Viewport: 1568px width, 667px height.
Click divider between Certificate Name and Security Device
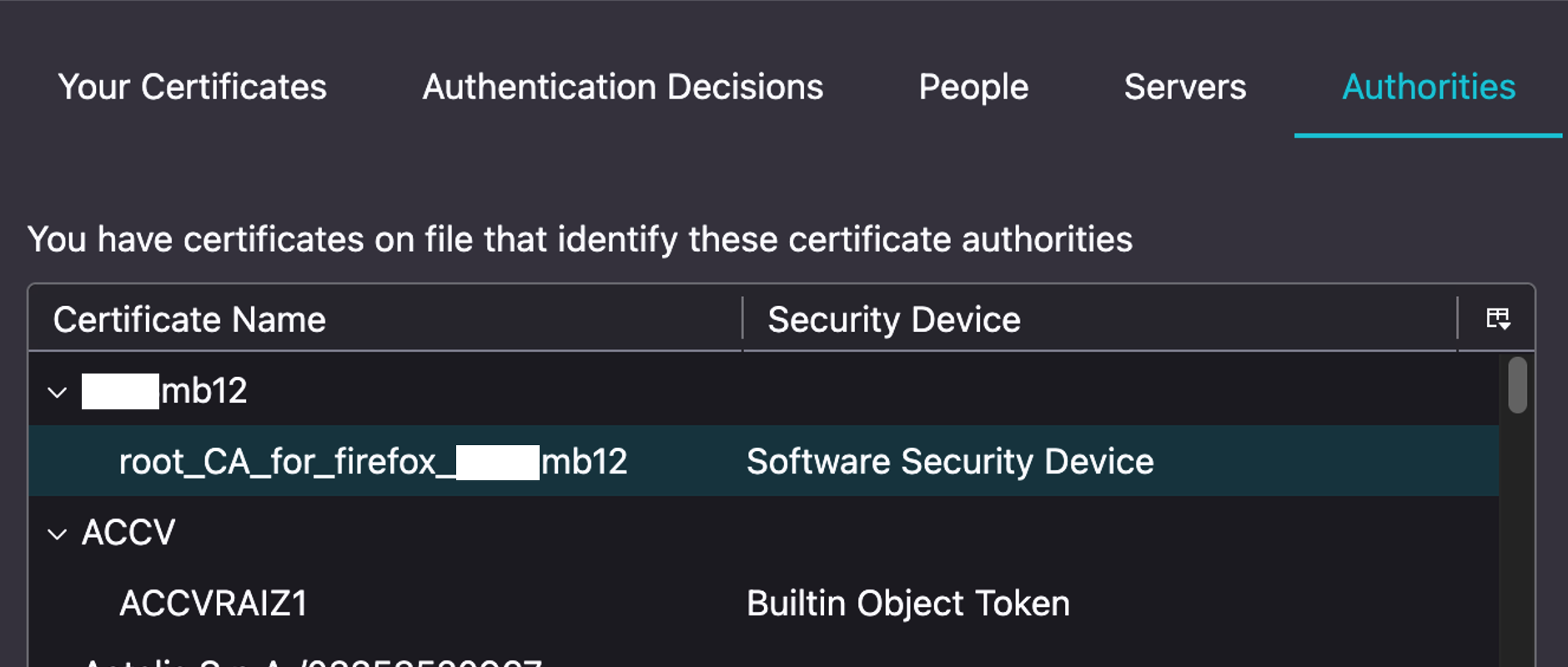[x=742, y=319]
